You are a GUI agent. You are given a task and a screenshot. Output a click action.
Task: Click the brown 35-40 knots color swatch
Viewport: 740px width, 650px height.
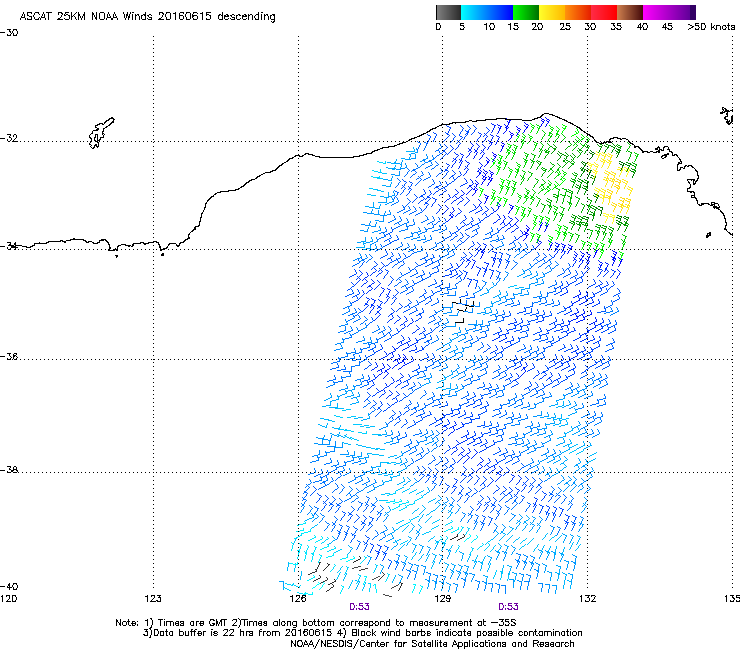[630, 12]
